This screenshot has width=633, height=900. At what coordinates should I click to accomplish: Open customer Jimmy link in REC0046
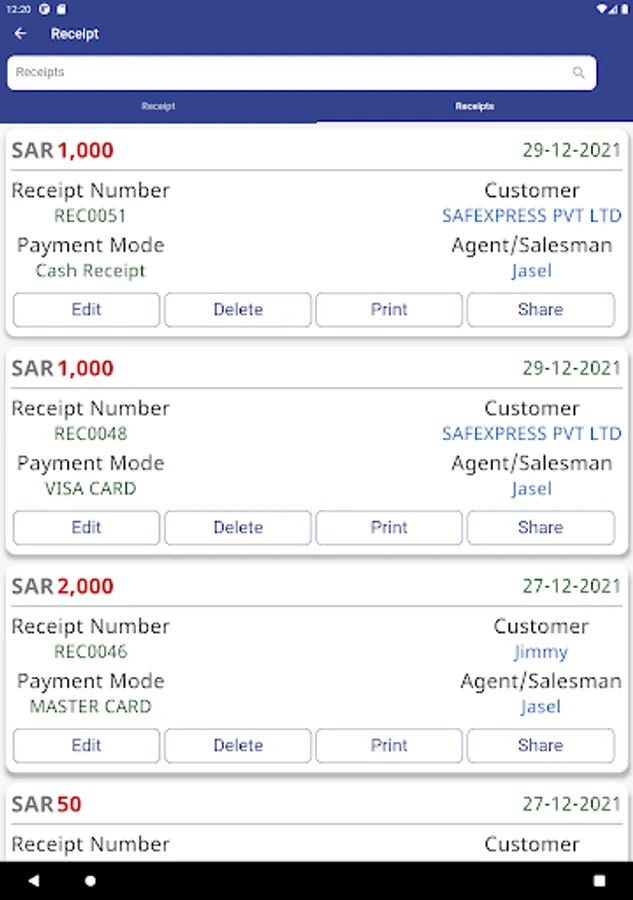tap(541, 652)
